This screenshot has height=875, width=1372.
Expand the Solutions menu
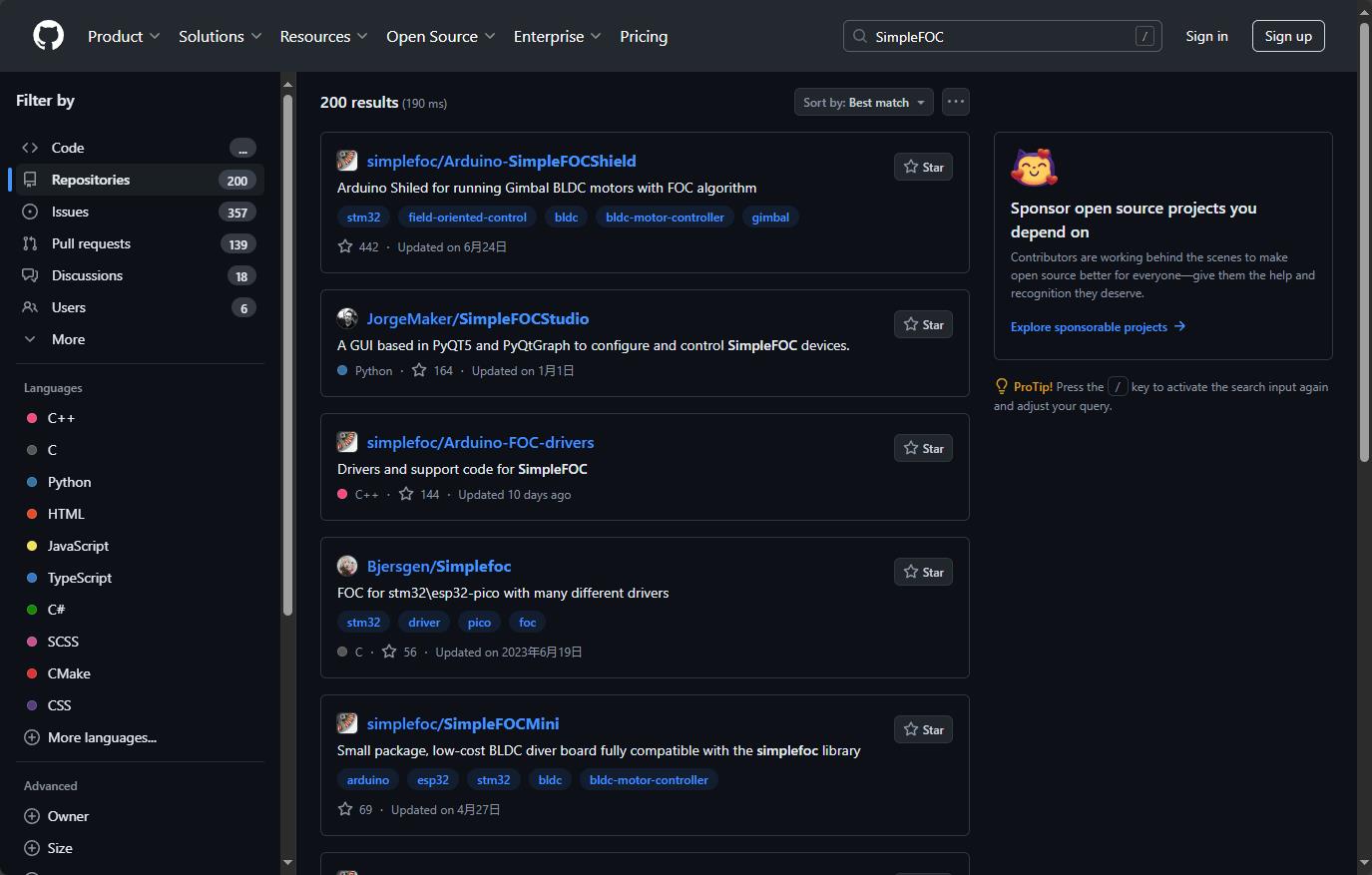pyautogui.click(x=221, y=36)
